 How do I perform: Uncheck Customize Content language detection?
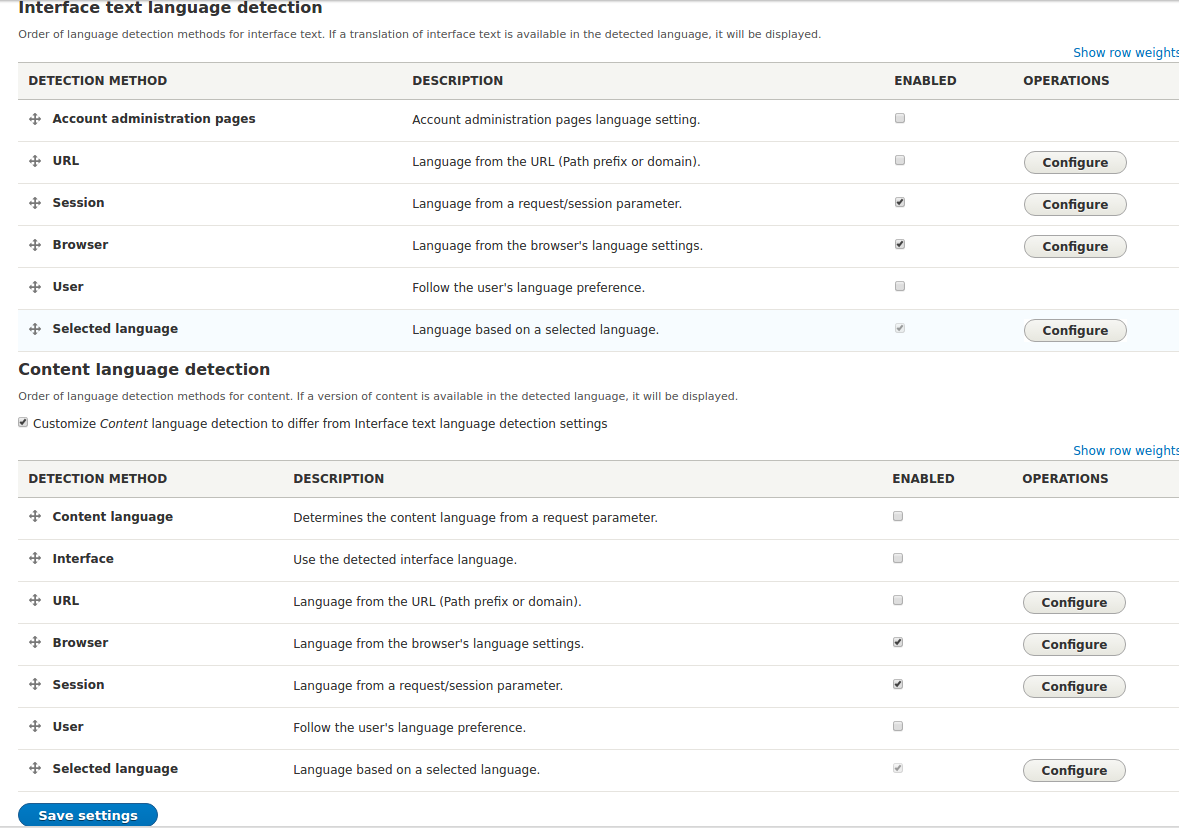pyautogui.click(x=22, y=422)
